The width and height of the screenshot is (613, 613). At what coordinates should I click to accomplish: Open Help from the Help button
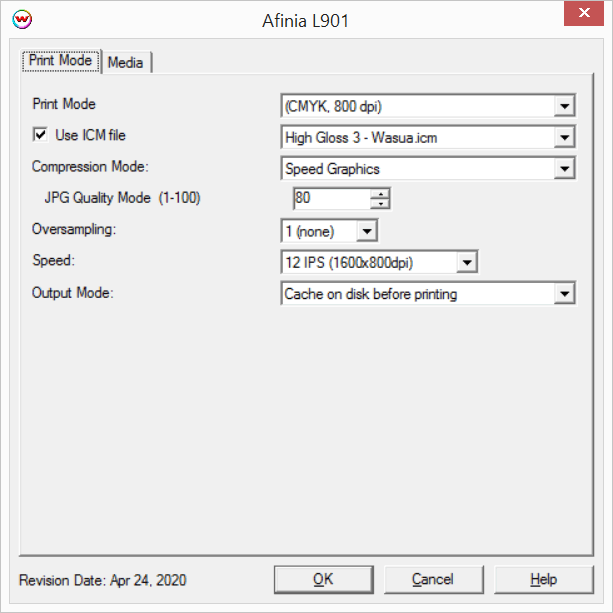[543, 579]
